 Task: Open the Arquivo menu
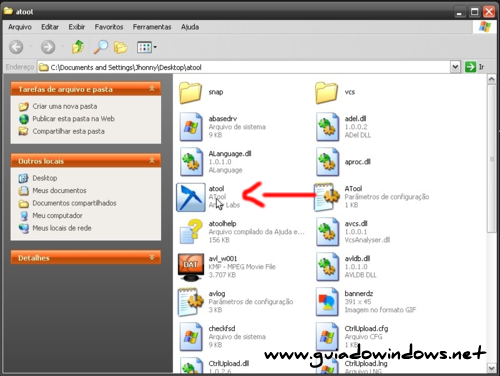point(20,27)
